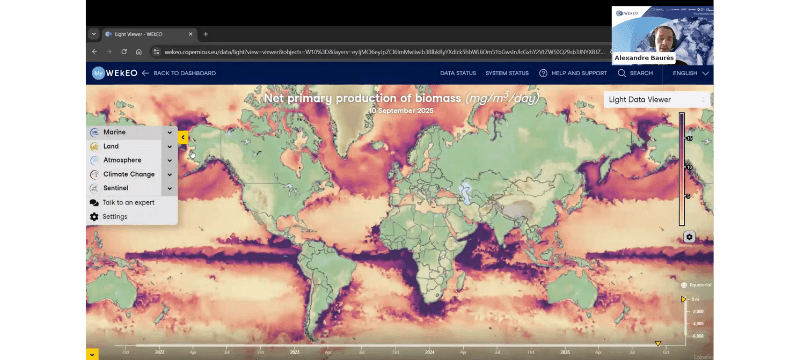This screenshot has width=800, height=360.
Task: Close the Light Viewer - WEkEO tab
Action: [190, 34]
